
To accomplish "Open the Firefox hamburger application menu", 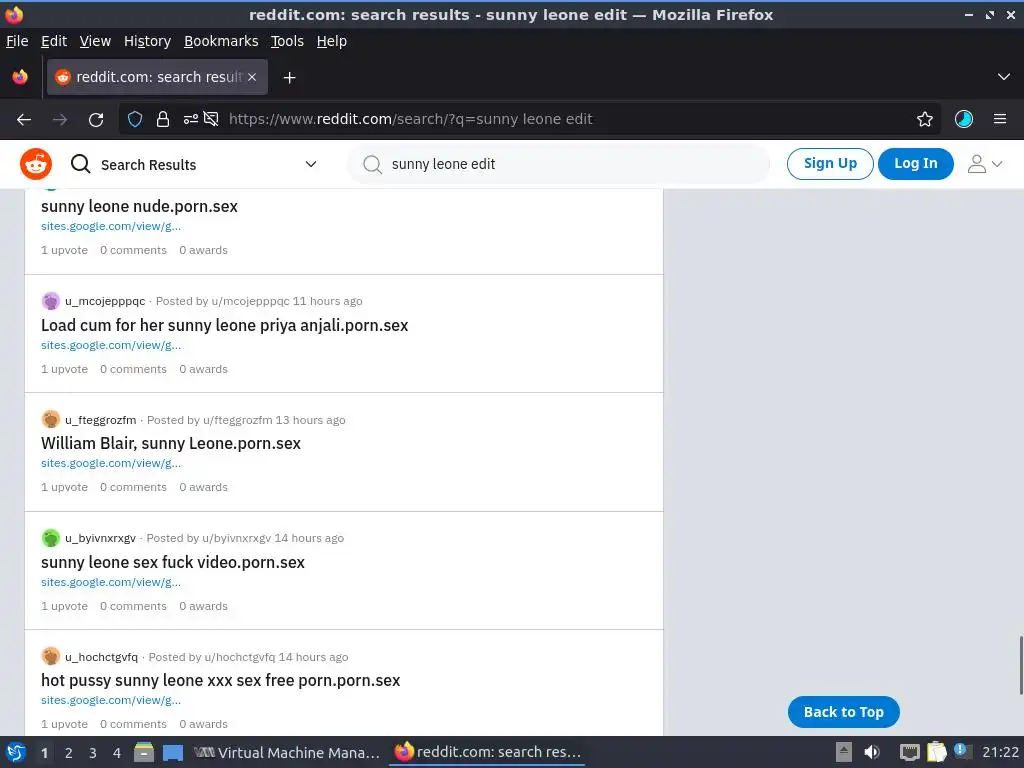I will click(x=1000, y=120).
